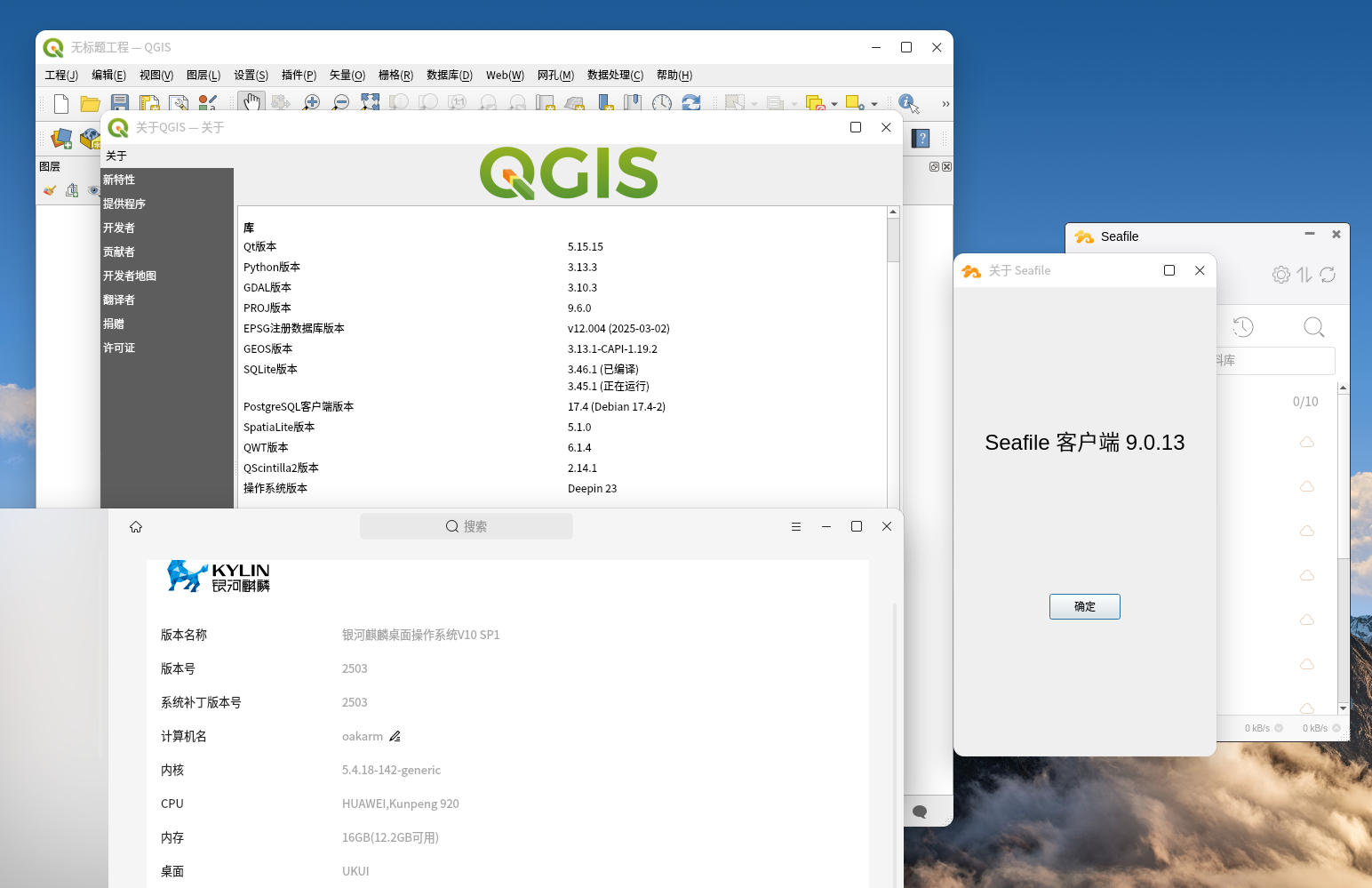Expand the Select Features tool dropdown arrow
This screenshot has width=1372, height=888.
pos(754,104)
